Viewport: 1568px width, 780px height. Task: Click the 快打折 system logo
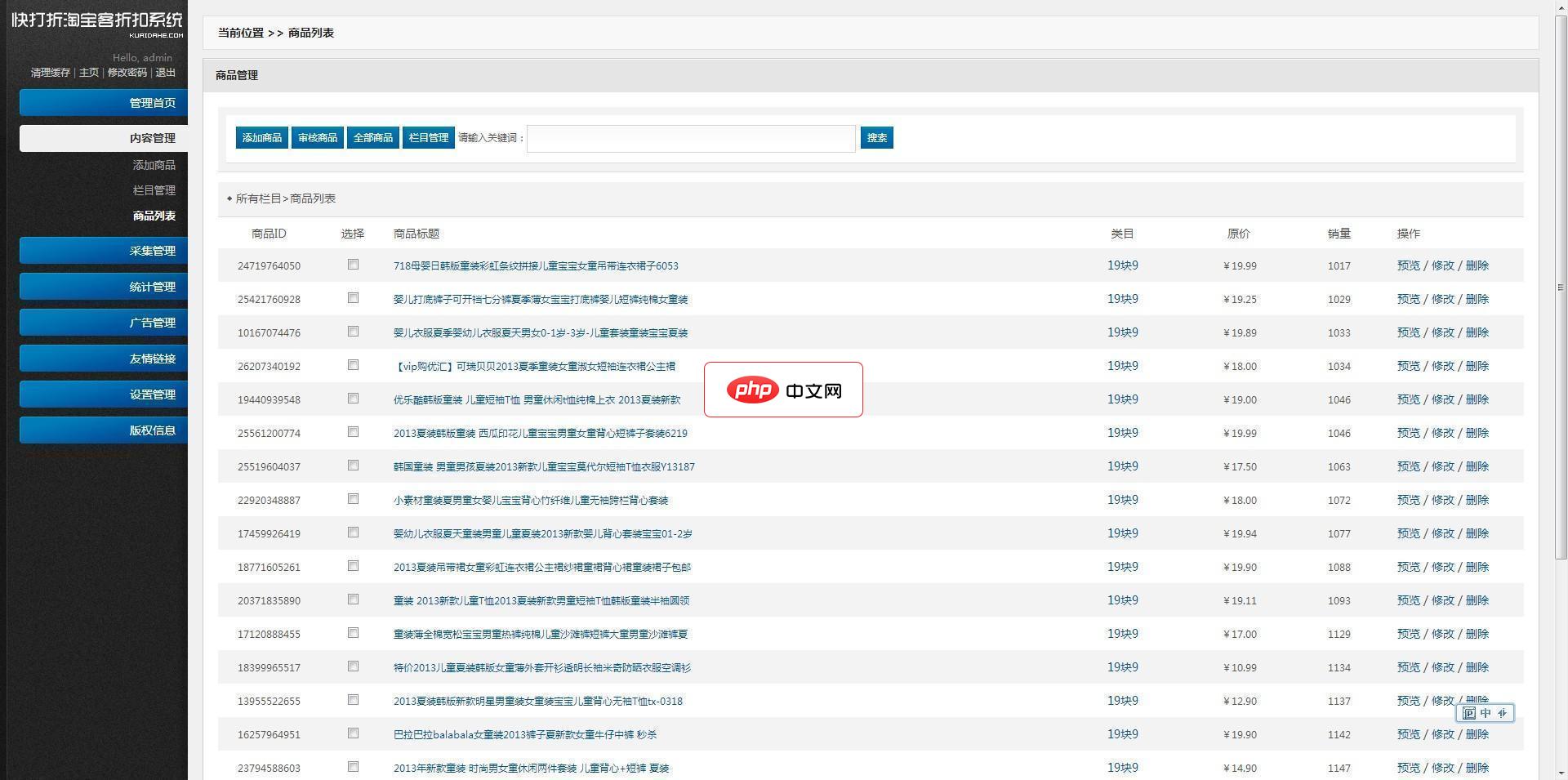point(96,22)
